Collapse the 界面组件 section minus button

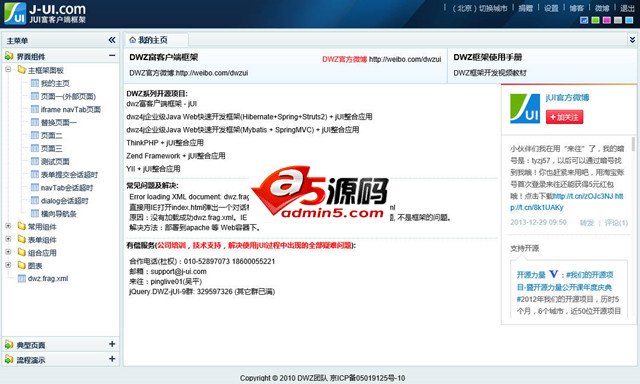112,55
